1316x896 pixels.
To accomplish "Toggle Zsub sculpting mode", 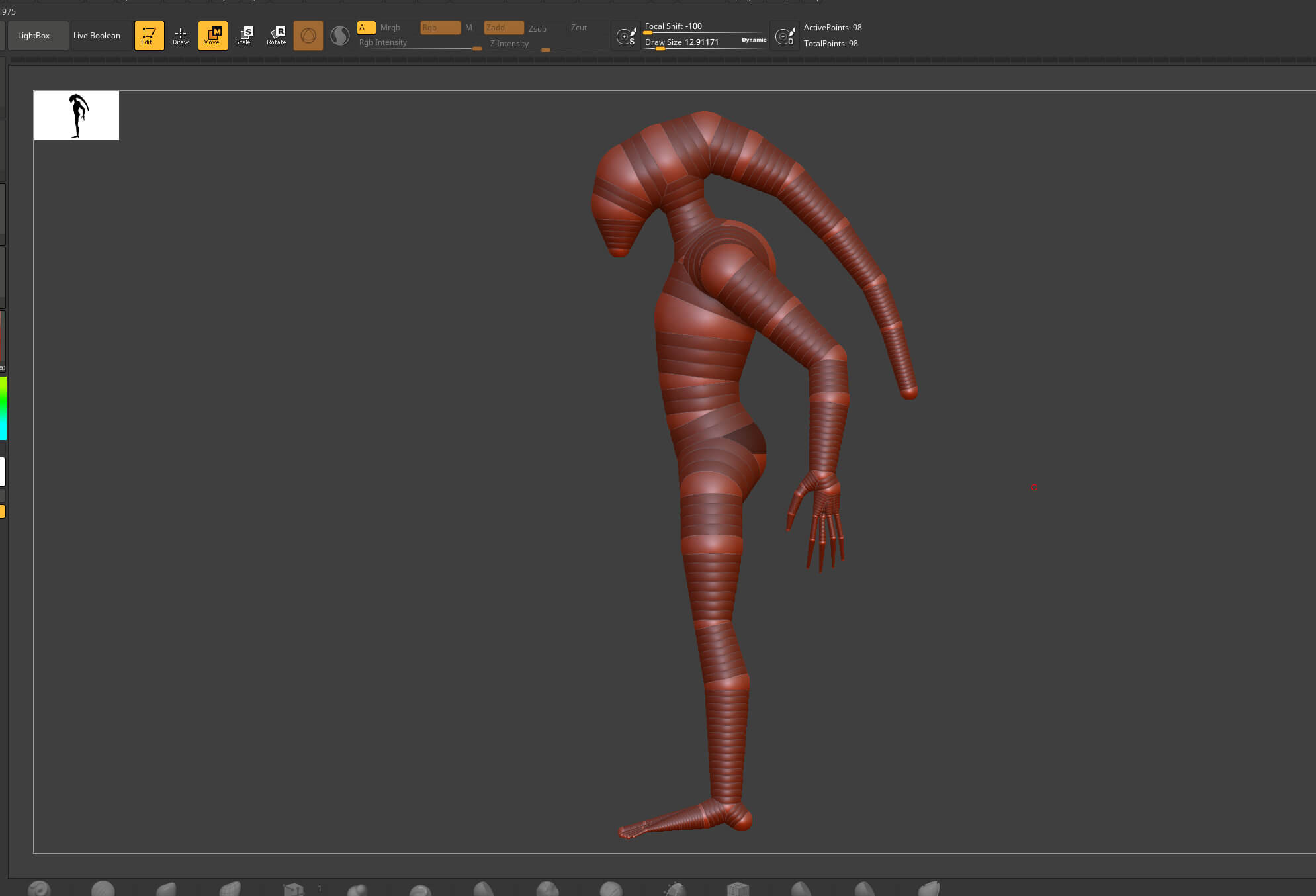I will tap(537, 28).
